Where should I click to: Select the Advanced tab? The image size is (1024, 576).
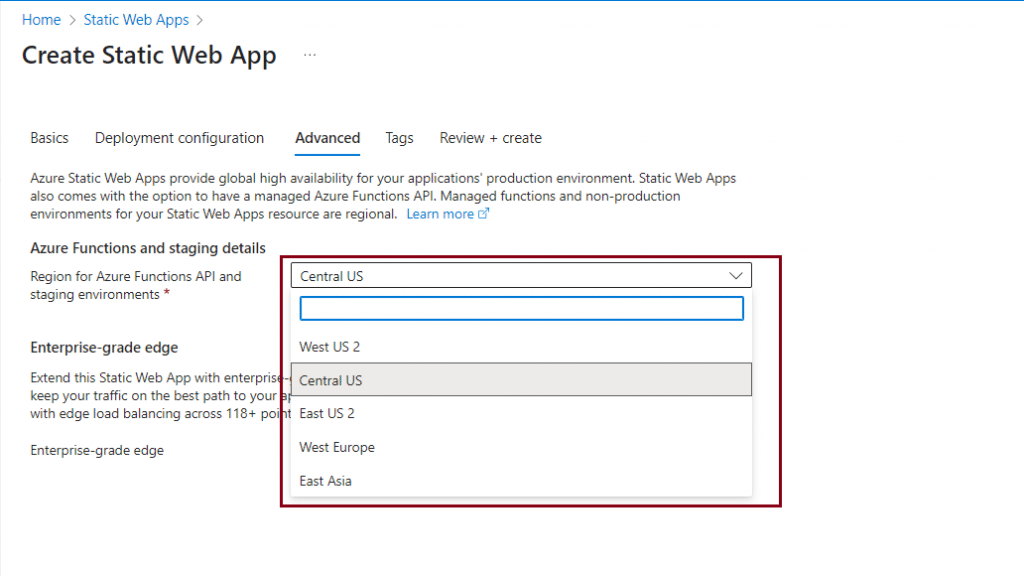[x=327, y=138]
